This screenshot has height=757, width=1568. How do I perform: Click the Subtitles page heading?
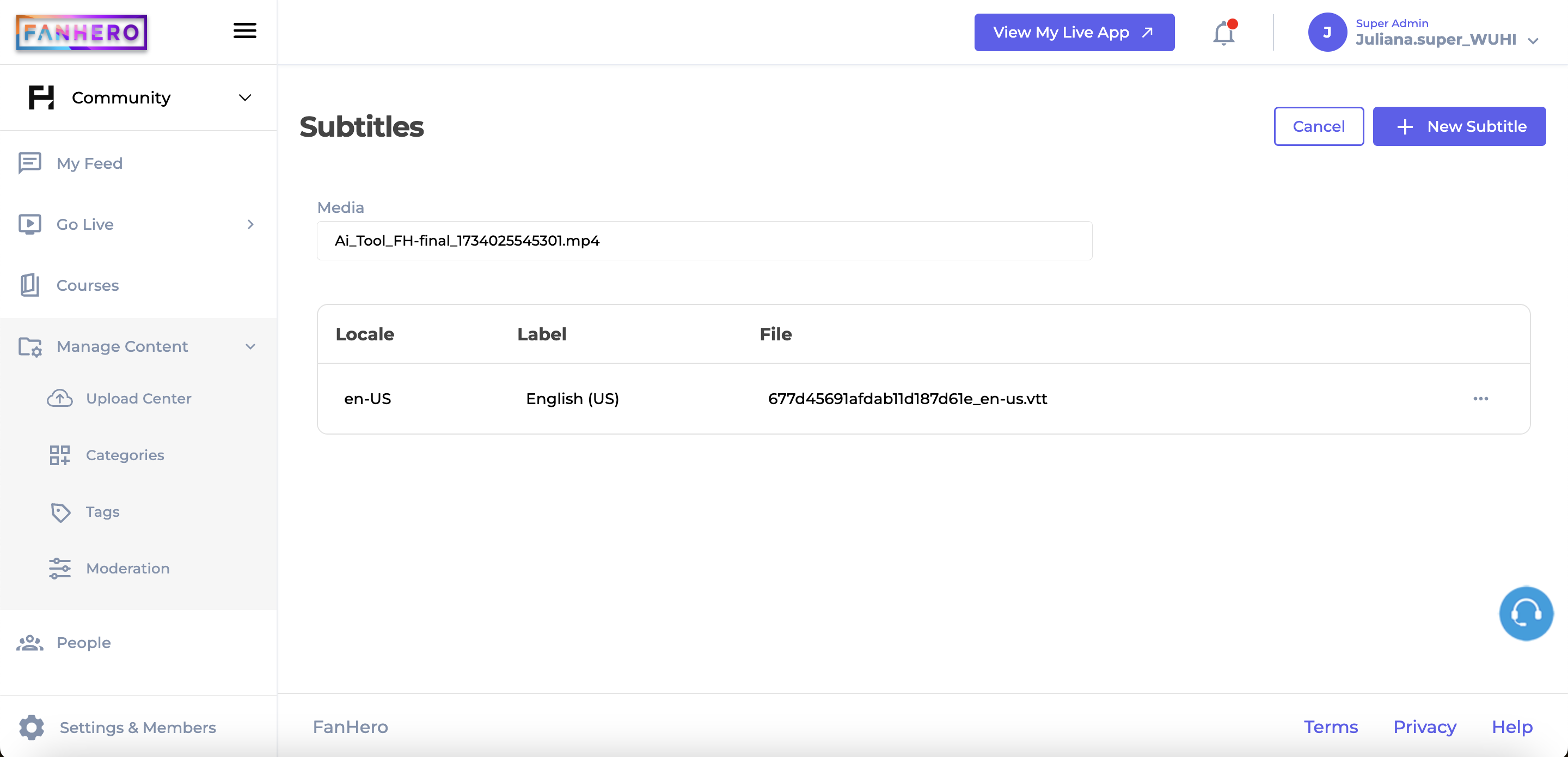(x=362, y=127)
